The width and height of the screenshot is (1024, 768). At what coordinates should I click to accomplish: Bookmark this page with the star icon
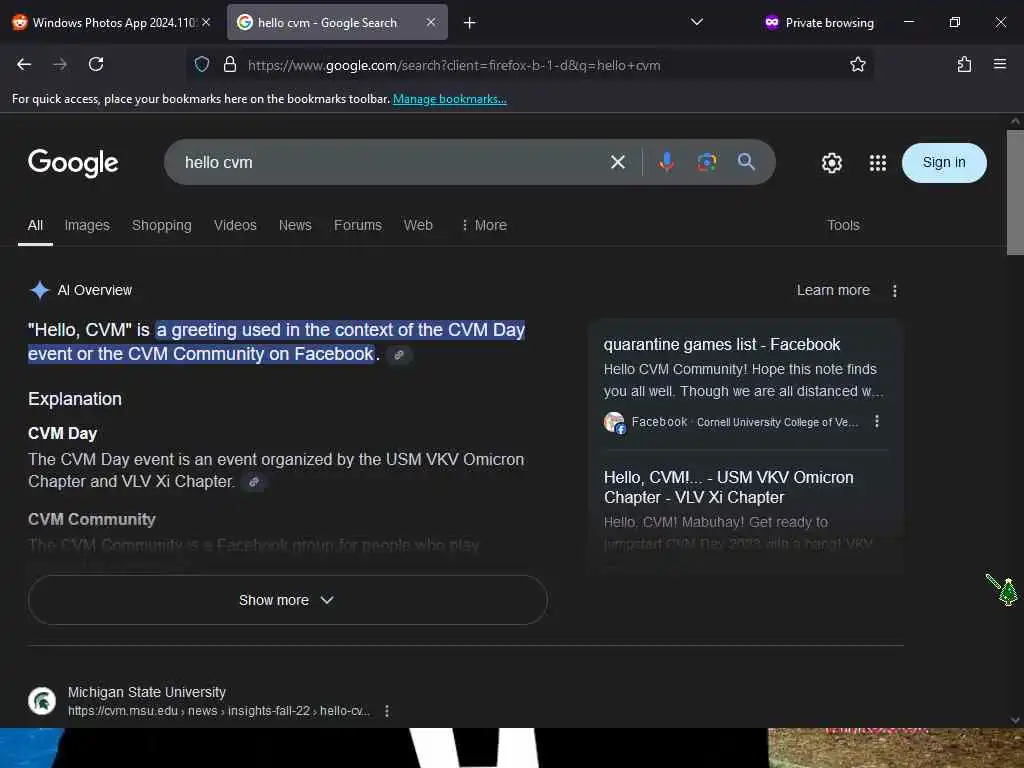pos(857,64)
